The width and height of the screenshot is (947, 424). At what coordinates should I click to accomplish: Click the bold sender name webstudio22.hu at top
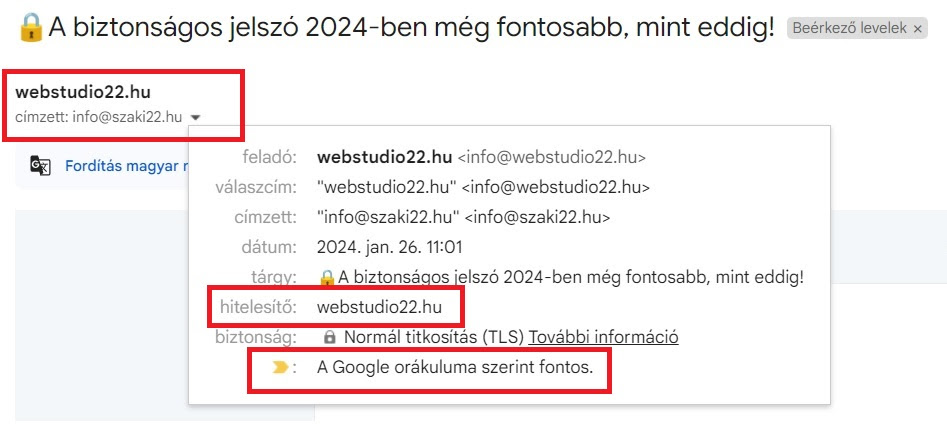pyautogui.click(x=83, y=93)
